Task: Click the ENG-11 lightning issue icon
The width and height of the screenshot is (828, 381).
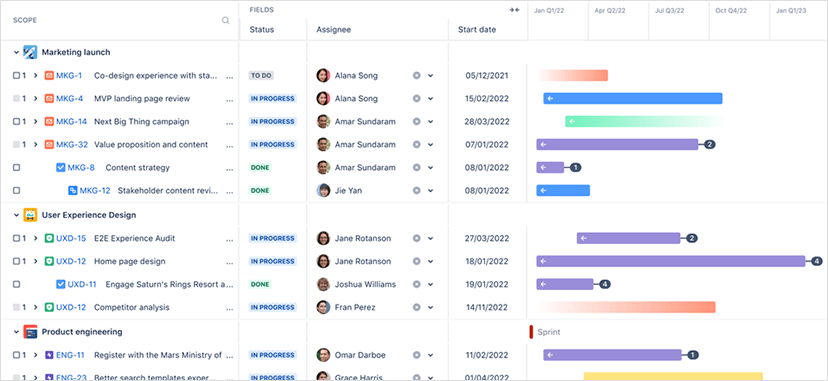Action: pyautogui.click(x=49, y=355)
